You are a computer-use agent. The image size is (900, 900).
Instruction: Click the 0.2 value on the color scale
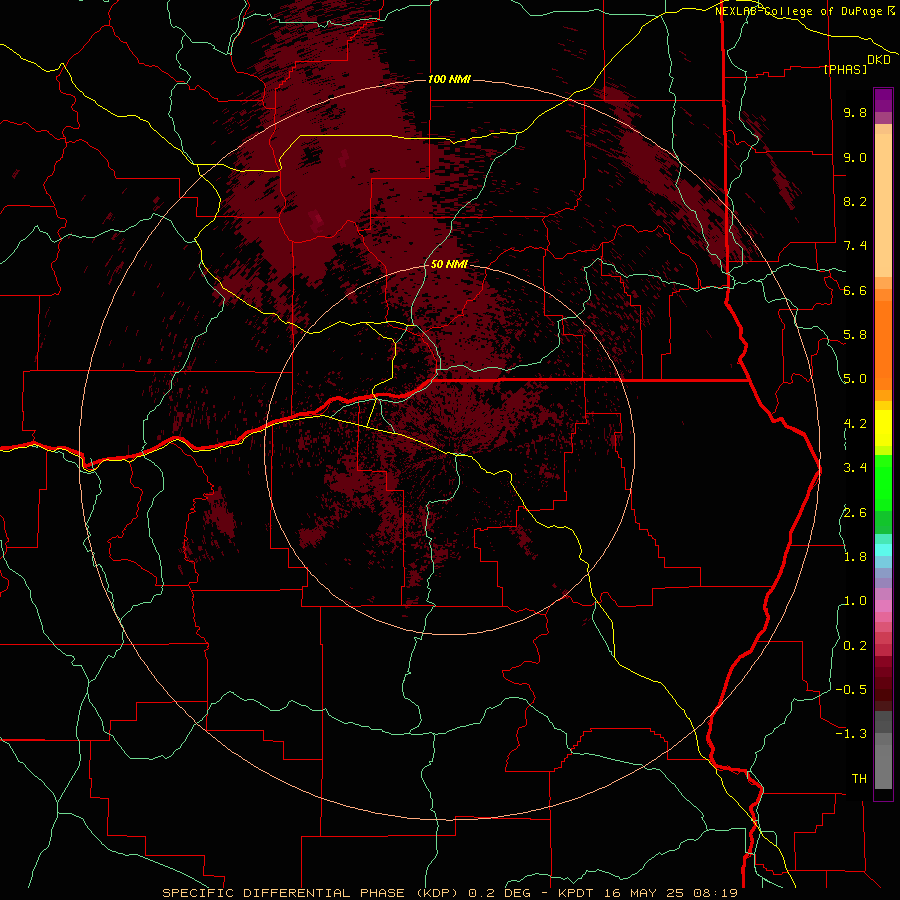click(x=855, y=646)
